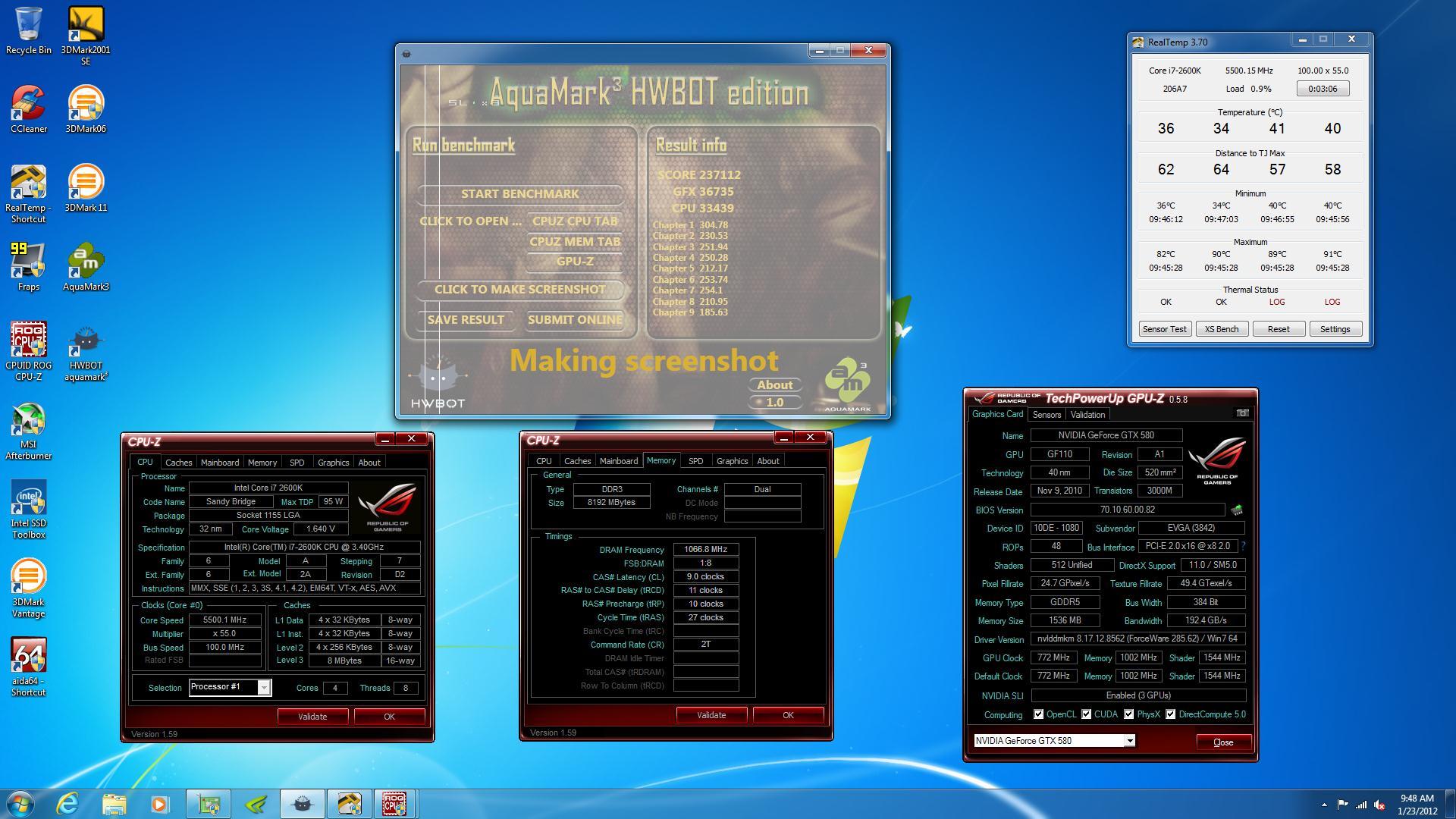
Task: Open the Fraps desktop icon
Action: point(28,267)
